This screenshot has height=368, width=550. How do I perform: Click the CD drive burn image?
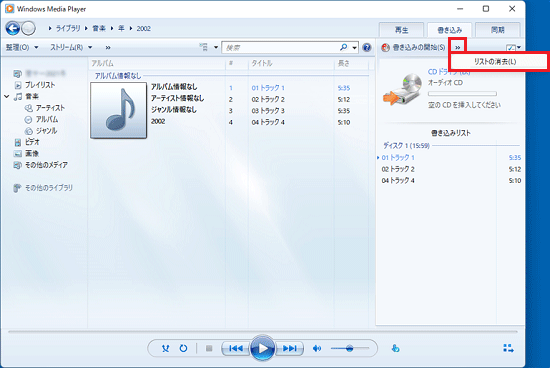coord(403,89)
